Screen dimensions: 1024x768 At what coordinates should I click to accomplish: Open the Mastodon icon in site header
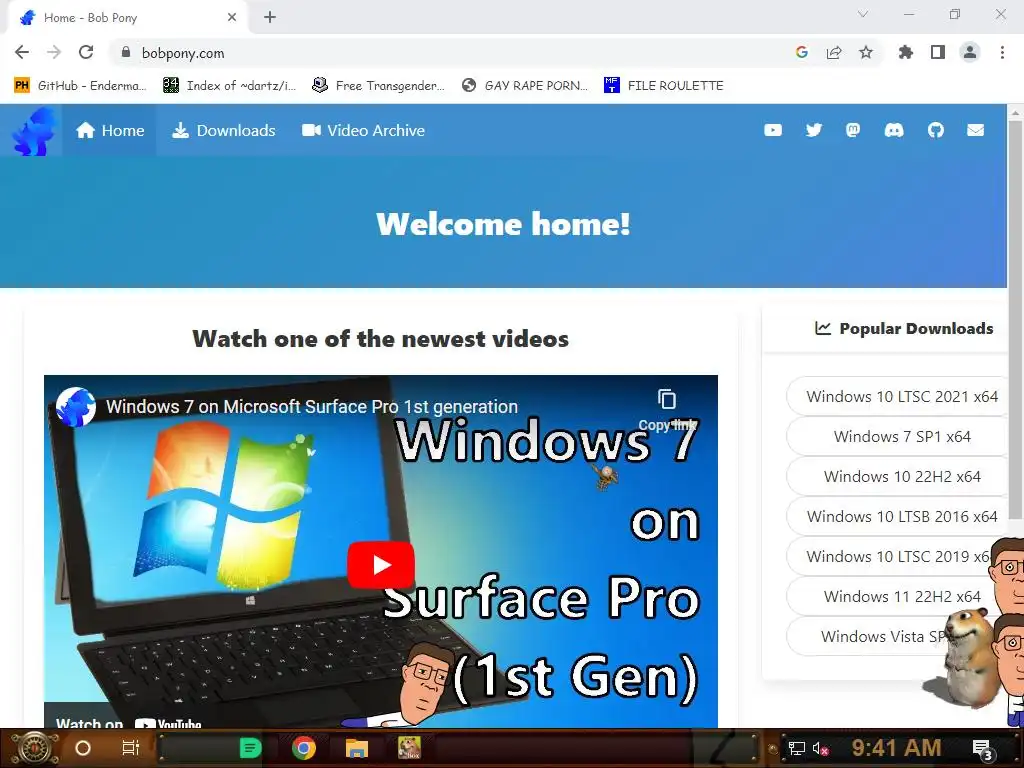pyautogui.click(x=853, y=130)
